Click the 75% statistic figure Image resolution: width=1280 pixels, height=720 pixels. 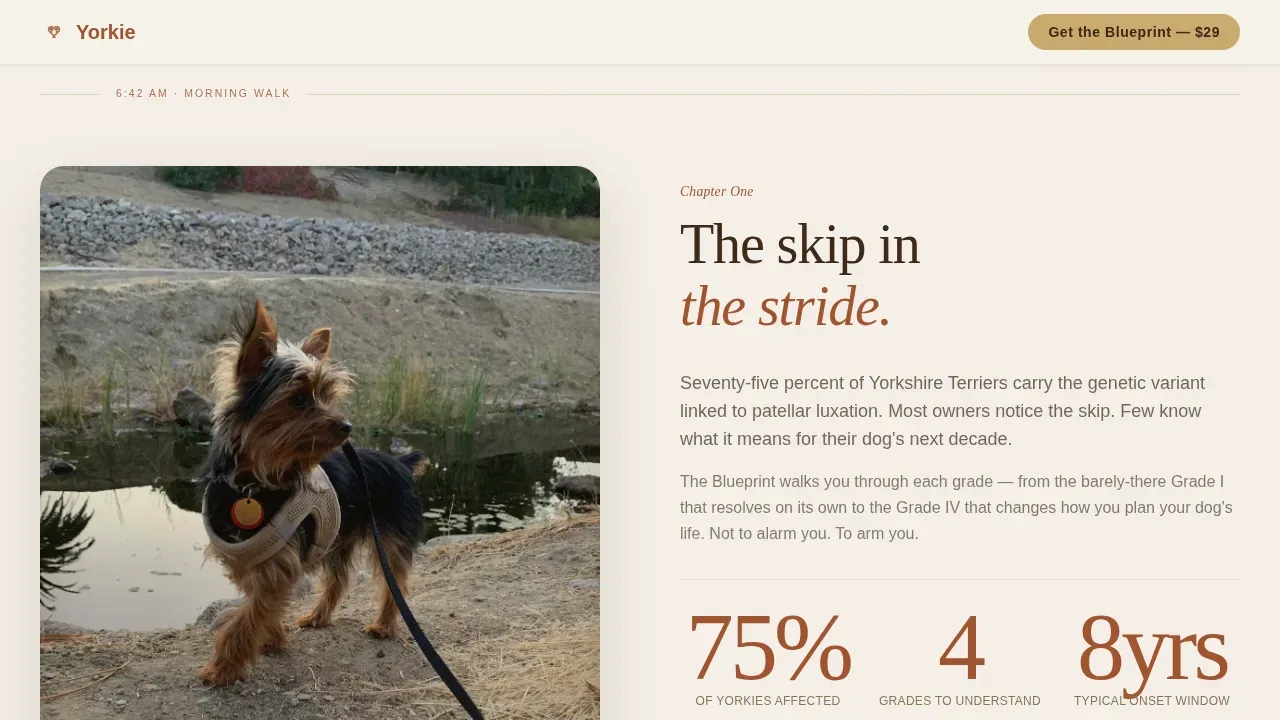(x=768, y=648)
